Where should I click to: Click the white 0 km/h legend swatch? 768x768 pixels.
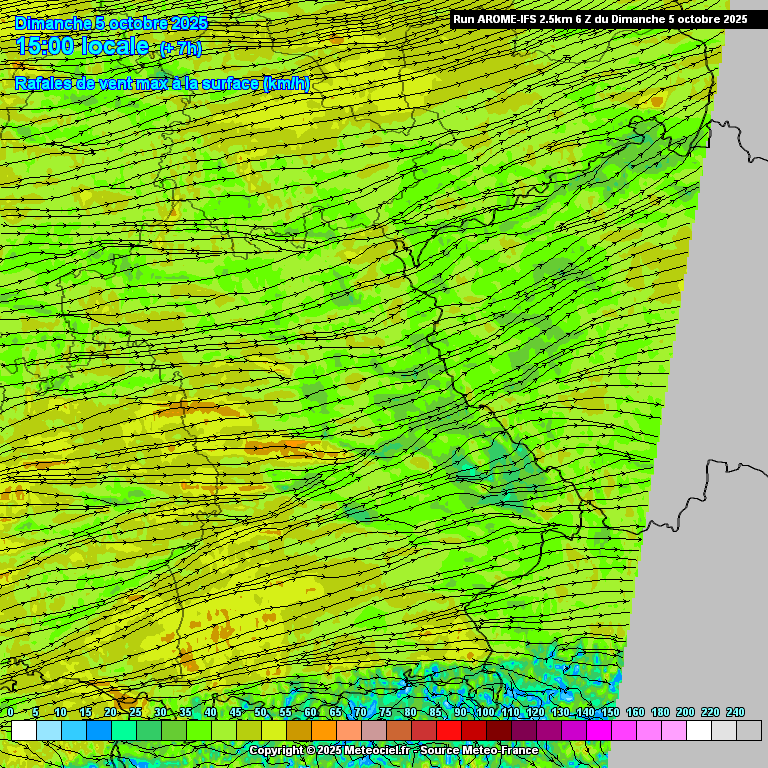[x=24, y=731]
